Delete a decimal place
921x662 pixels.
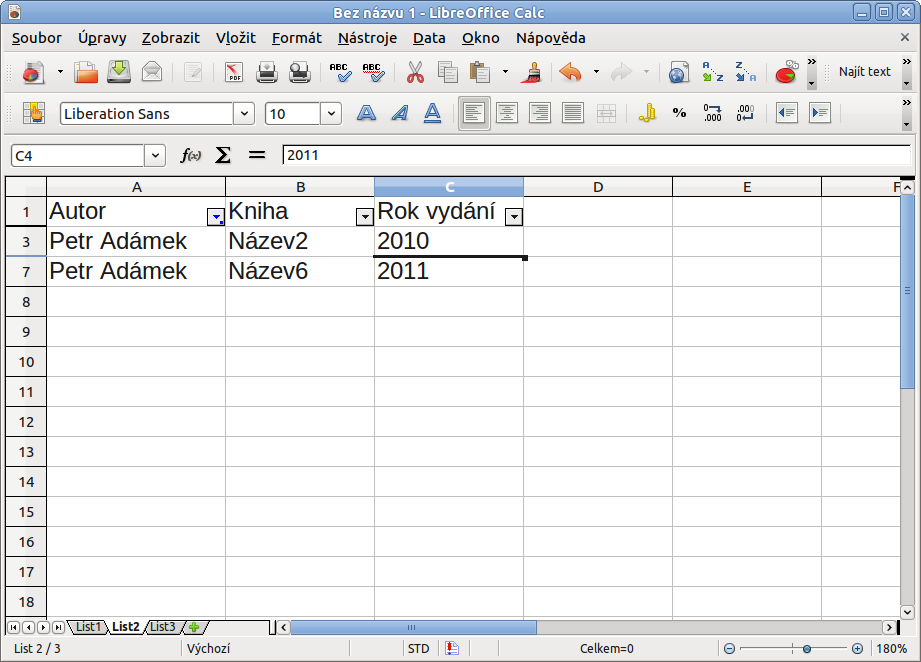click(745, 113)
